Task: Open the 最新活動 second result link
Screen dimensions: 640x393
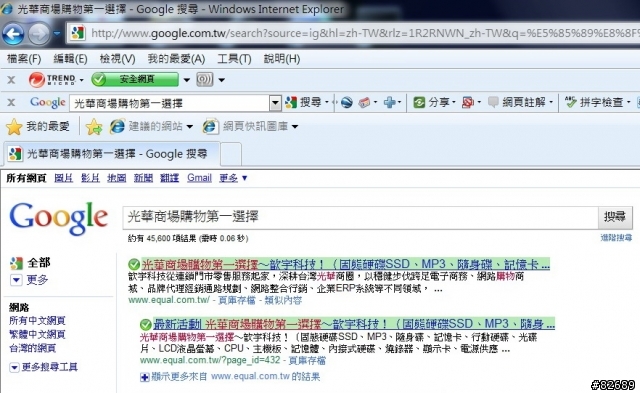Action: point(354,324)
